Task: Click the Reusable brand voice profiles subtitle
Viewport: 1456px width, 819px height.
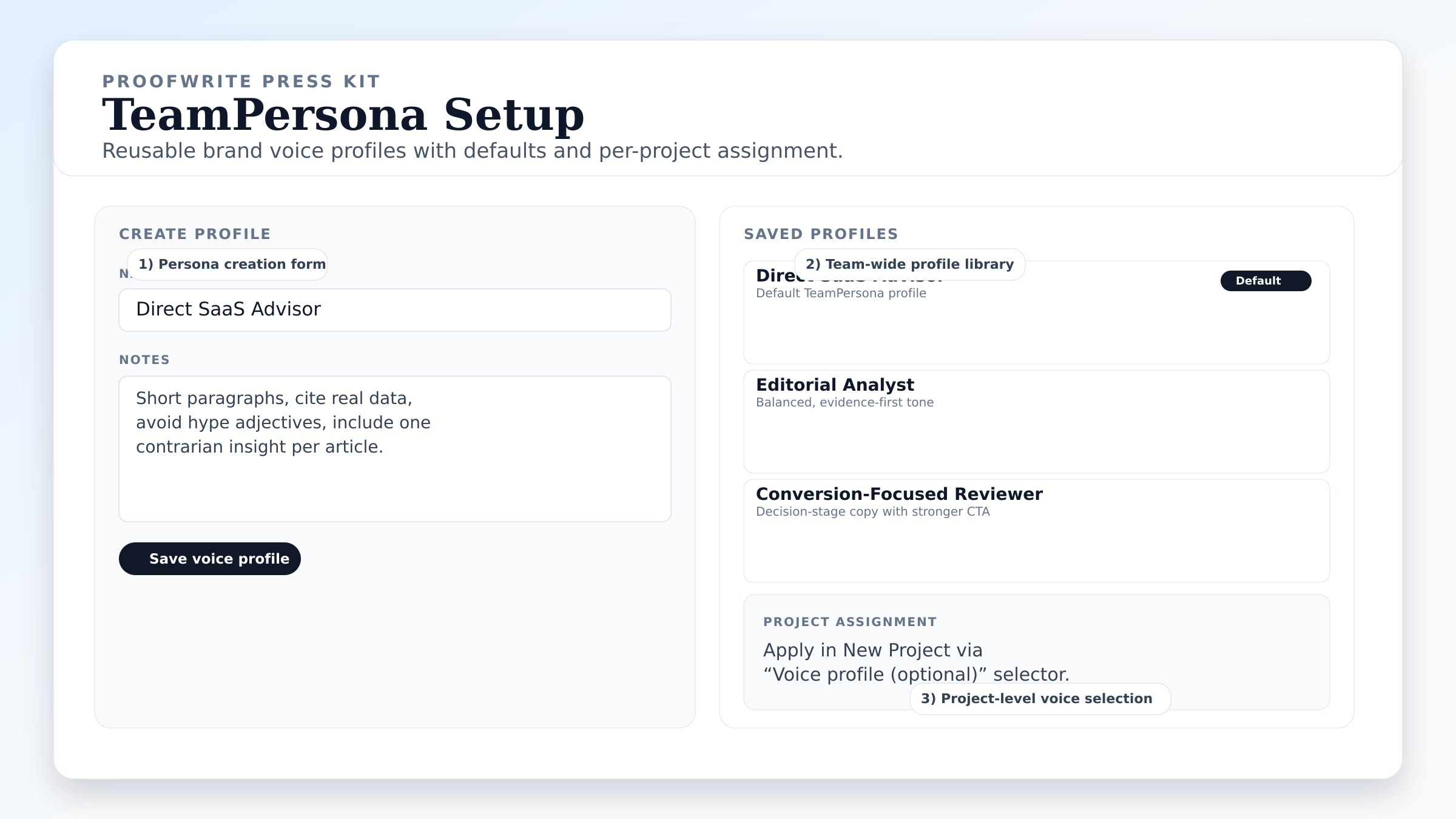Action: (x=472, y=151)
